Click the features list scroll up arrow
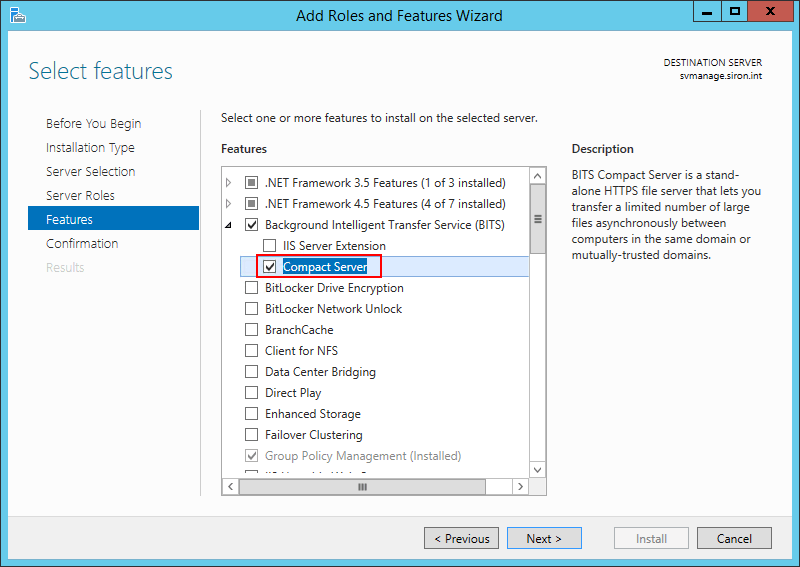The width and height of the screenshot is (800, 567). tap(537, 176)
